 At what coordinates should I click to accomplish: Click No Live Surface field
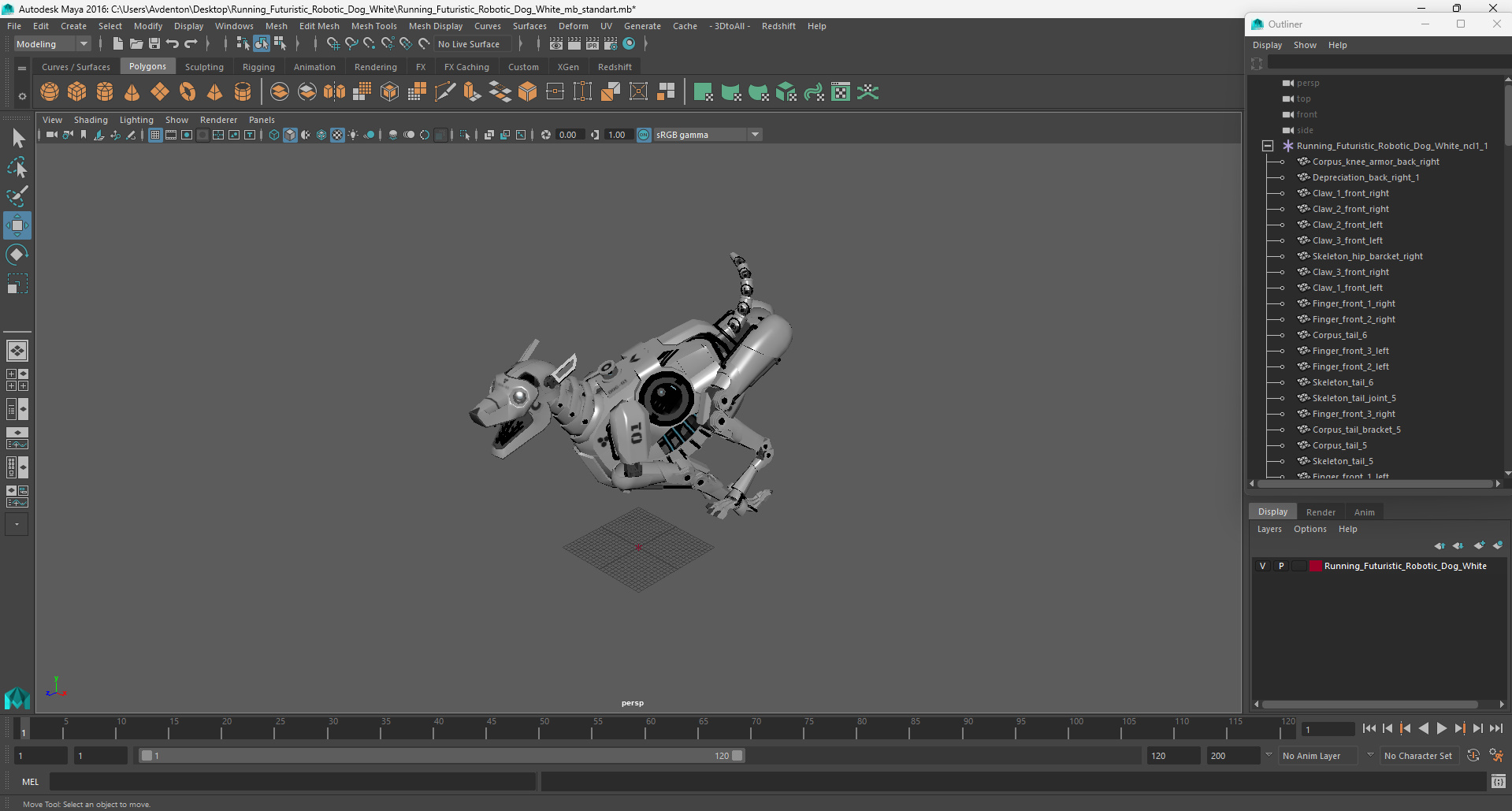(474, 44)
